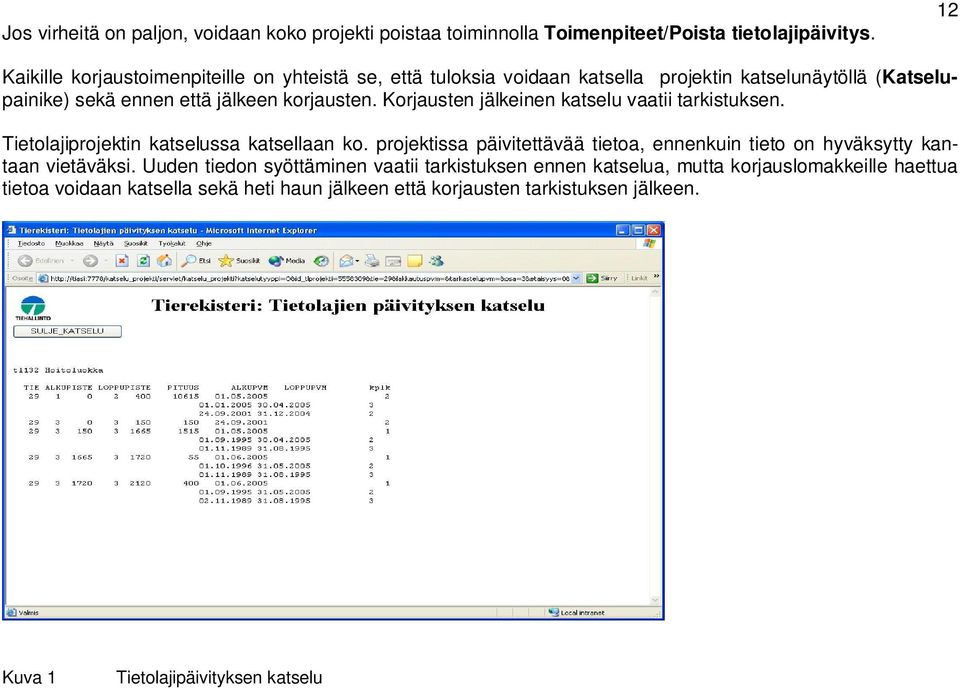Open the Ohje menu
The image size is (960, 688).
204,244
